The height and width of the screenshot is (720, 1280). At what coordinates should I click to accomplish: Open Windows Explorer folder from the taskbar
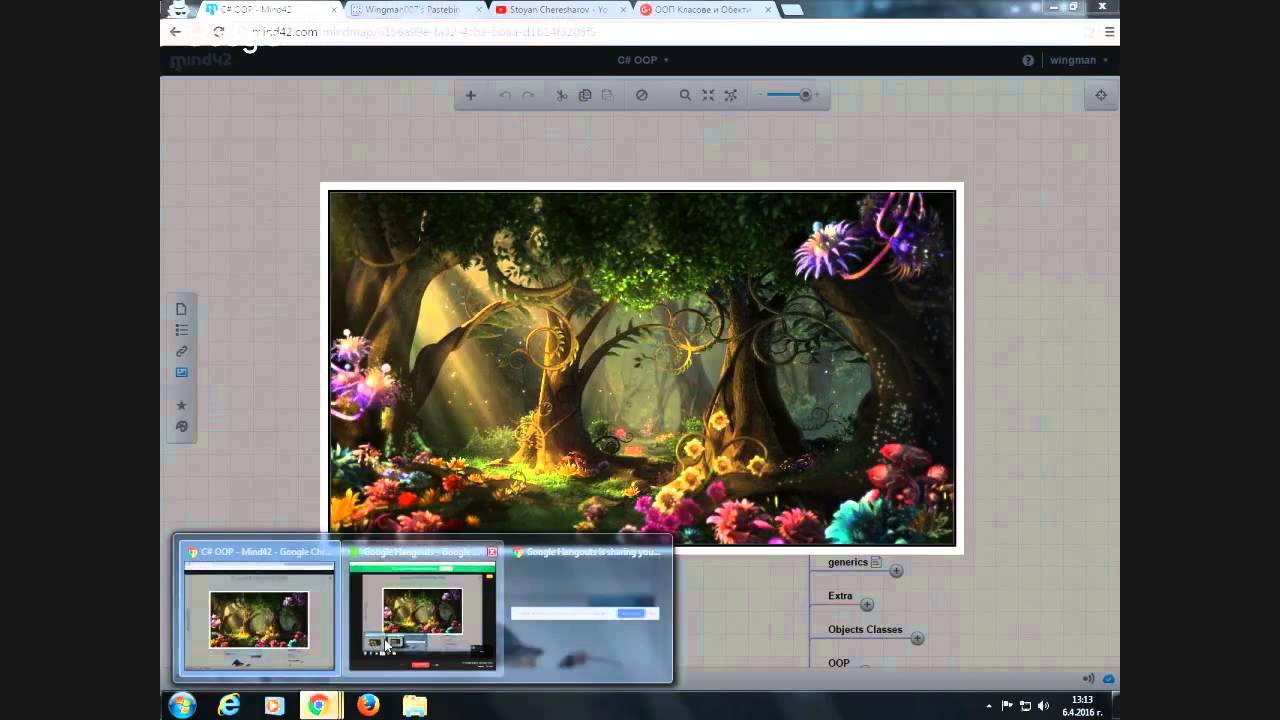(x=414, y=705)
